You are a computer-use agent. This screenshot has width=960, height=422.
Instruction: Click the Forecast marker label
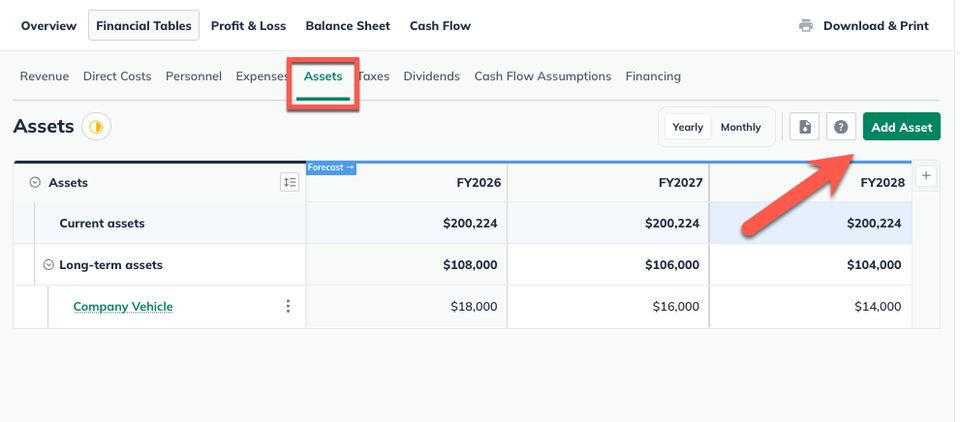click(331, 167)
